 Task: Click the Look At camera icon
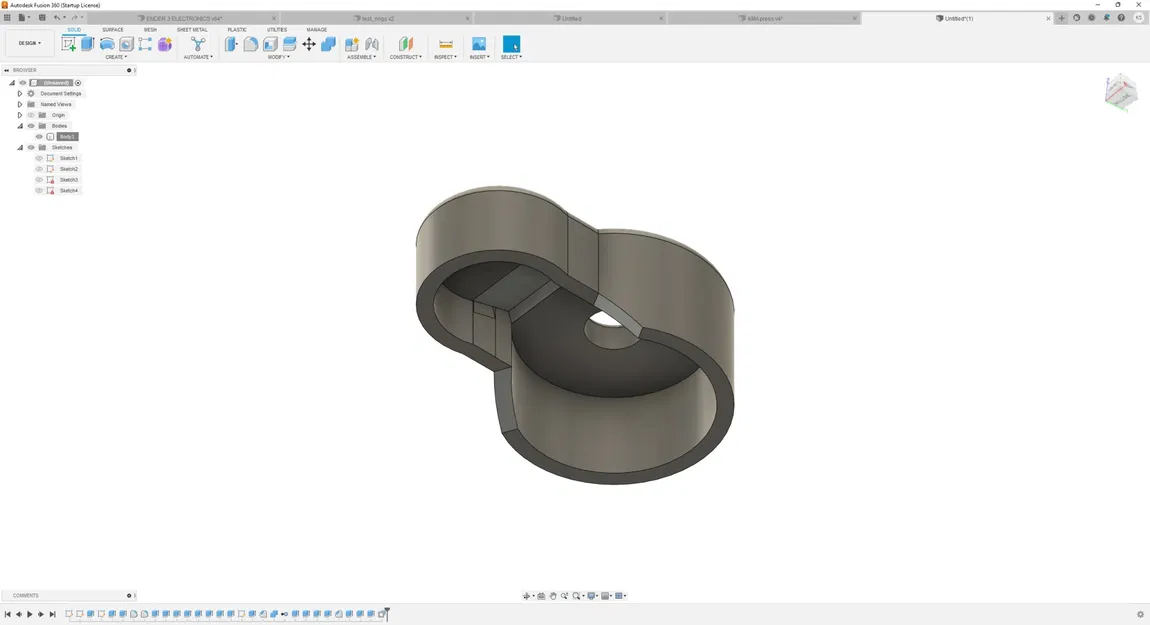pos(541,596)
